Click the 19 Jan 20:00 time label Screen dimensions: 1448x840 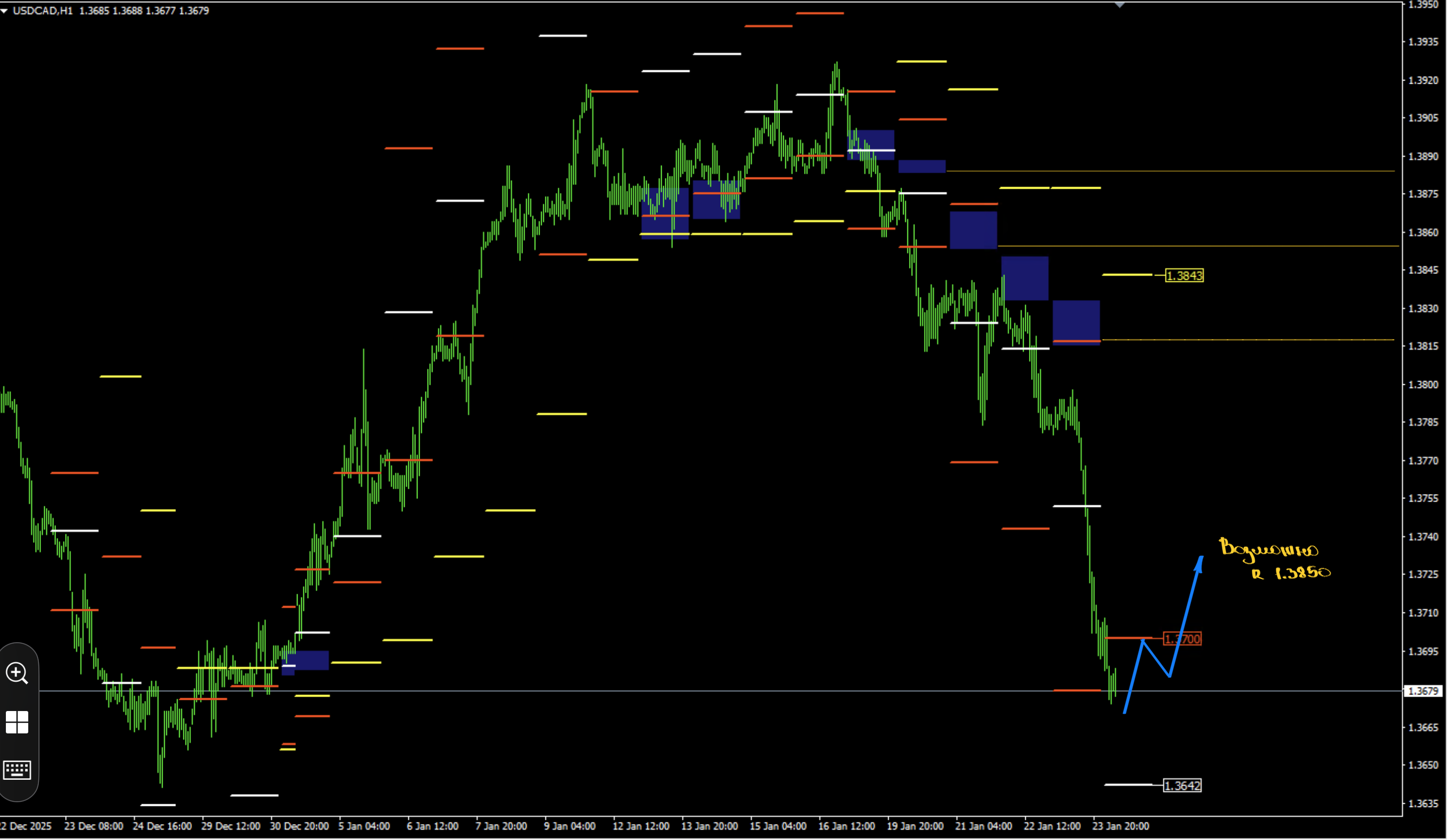915,826
